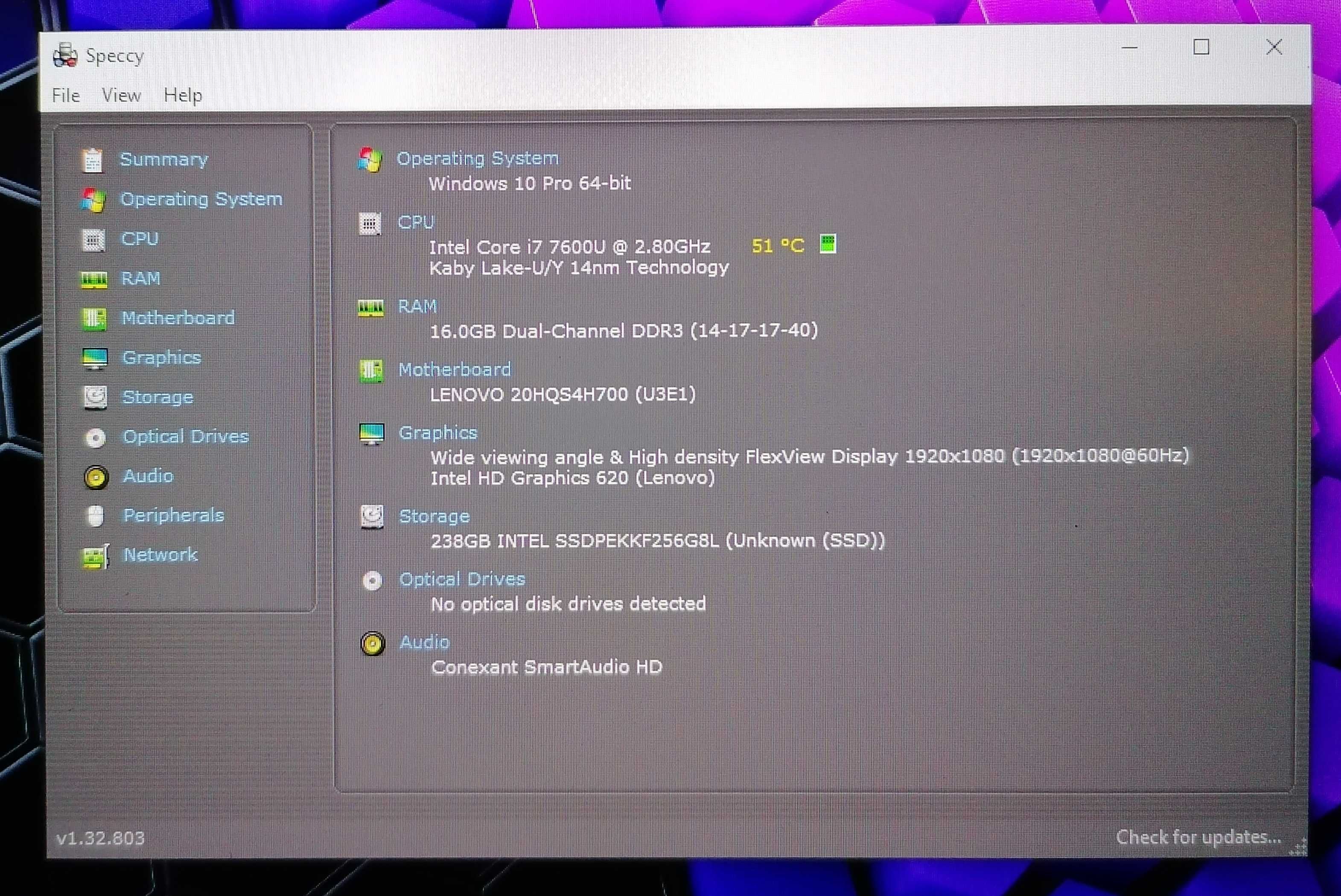Open the RAM heading link in summary
Screen dimensions: 1341x896
click(x=418, y=306)
